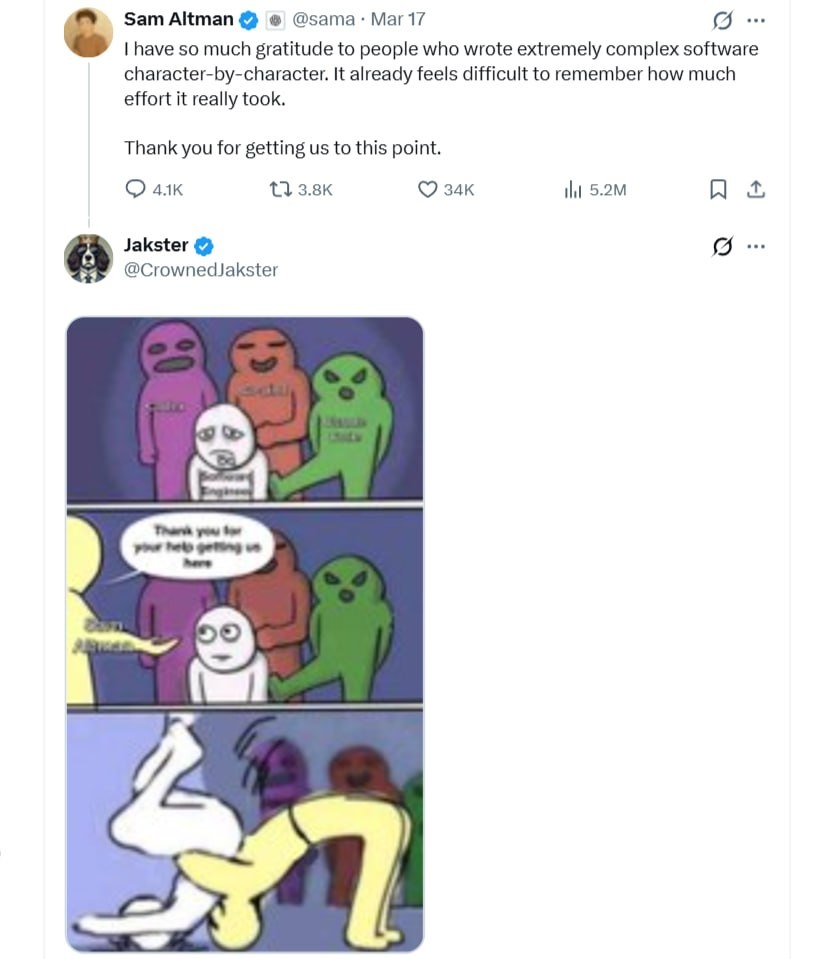
Task: Click the reply icon on Sam Altman's post
Action: click(x=136, y=189)
